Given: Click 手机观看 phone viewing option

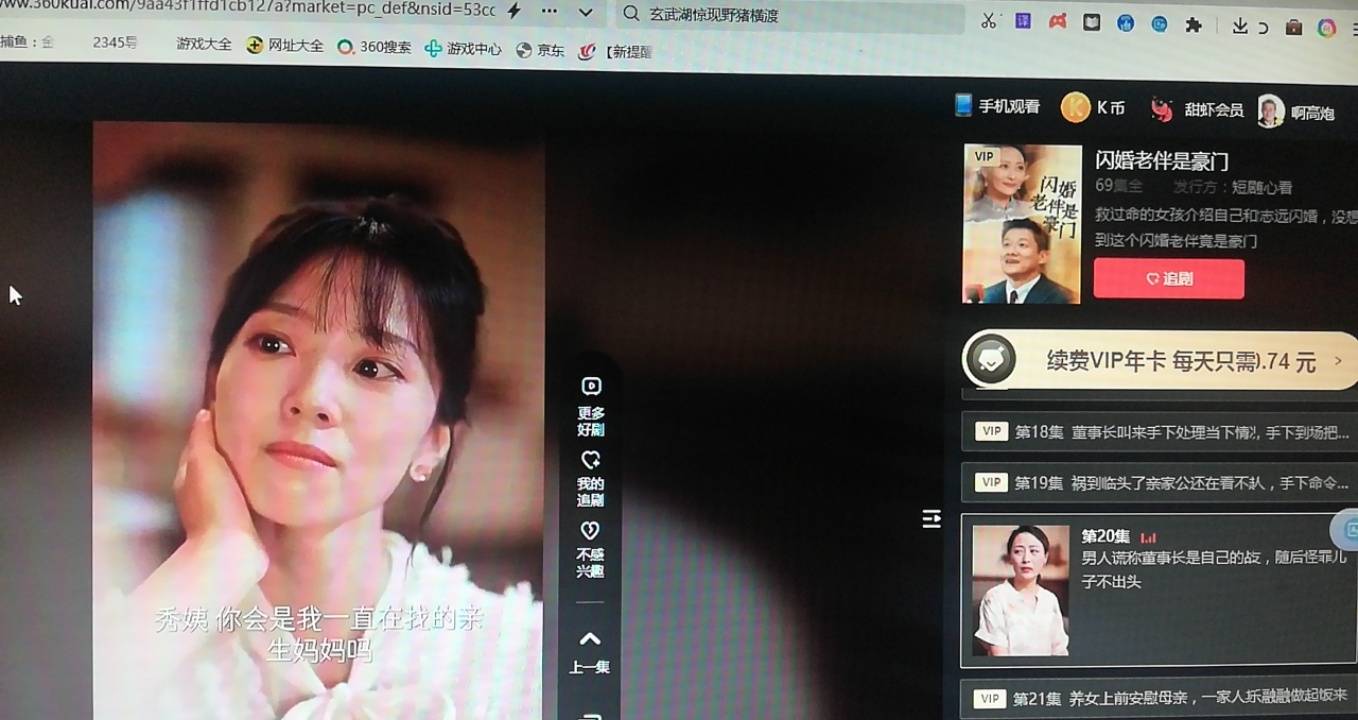Looking at the screenshot, I should point(997,106).
